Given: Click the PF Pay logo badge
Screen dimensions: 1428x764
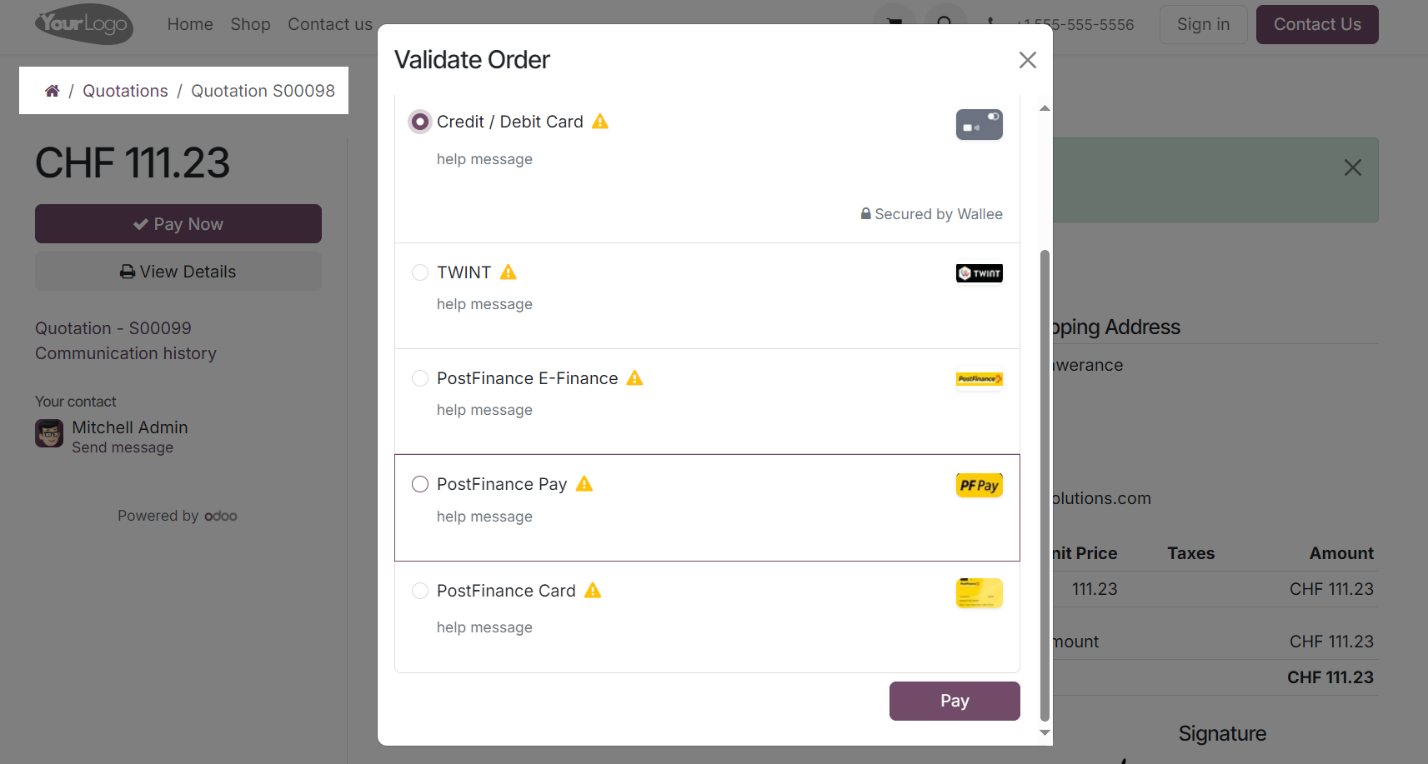Looking at the screenshot, I should click(x=978, y=485).
